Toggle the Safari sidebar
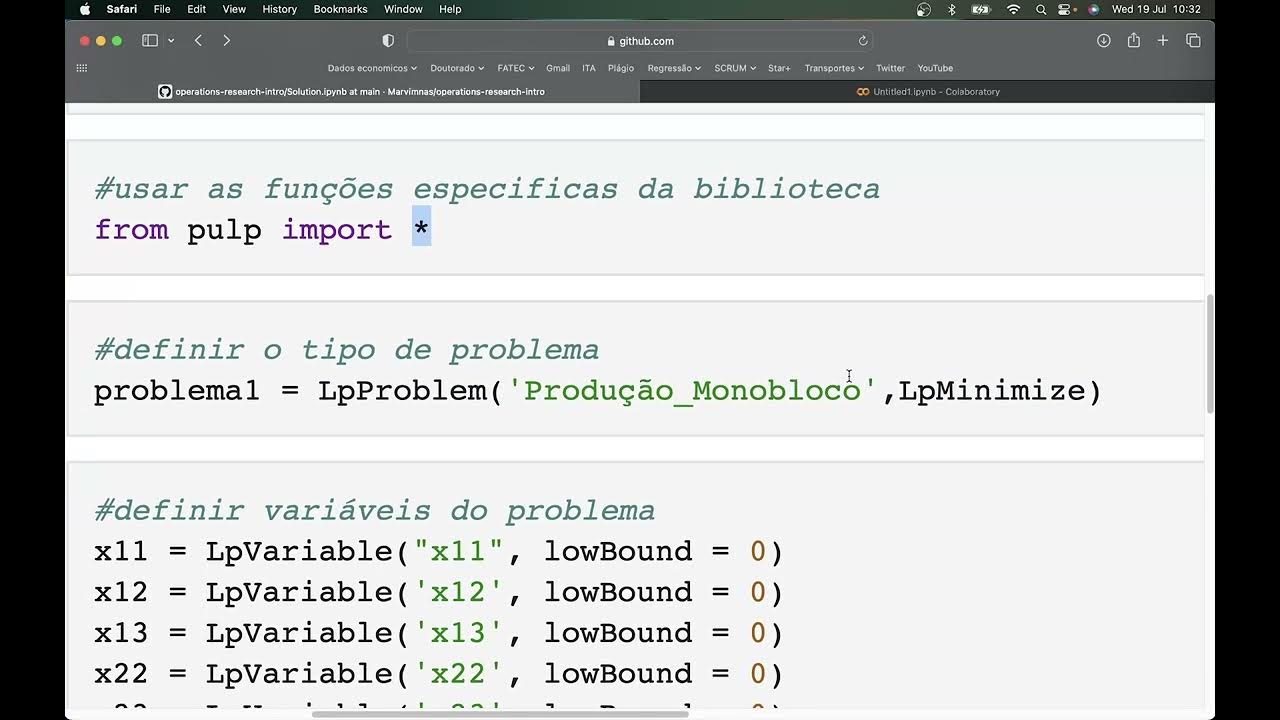The image size is (1280, 720). (x=150, y=41)
